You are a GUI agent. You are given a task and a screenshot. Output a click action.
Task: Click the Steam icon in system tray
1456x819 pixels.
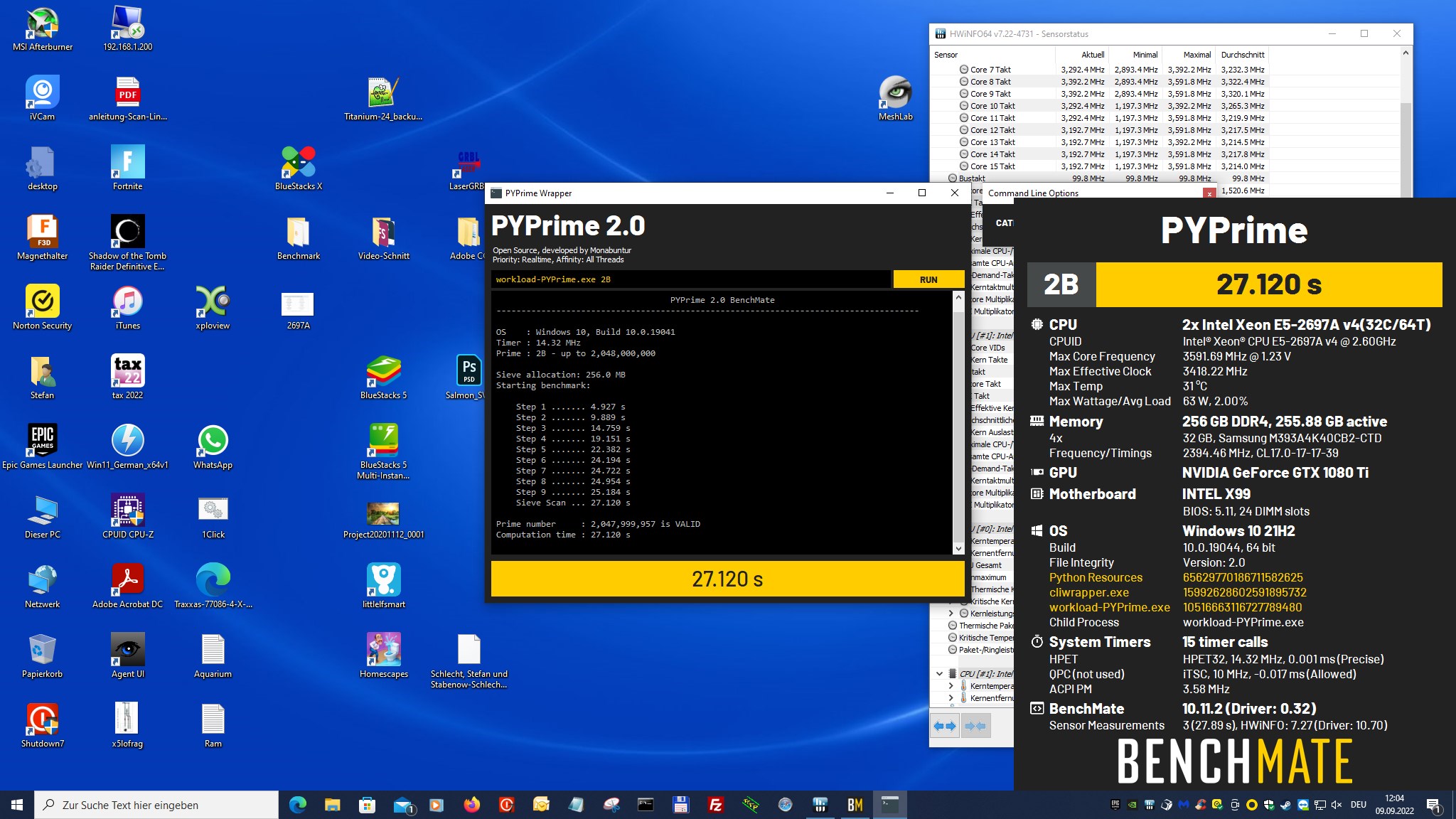click(1285, 805)
